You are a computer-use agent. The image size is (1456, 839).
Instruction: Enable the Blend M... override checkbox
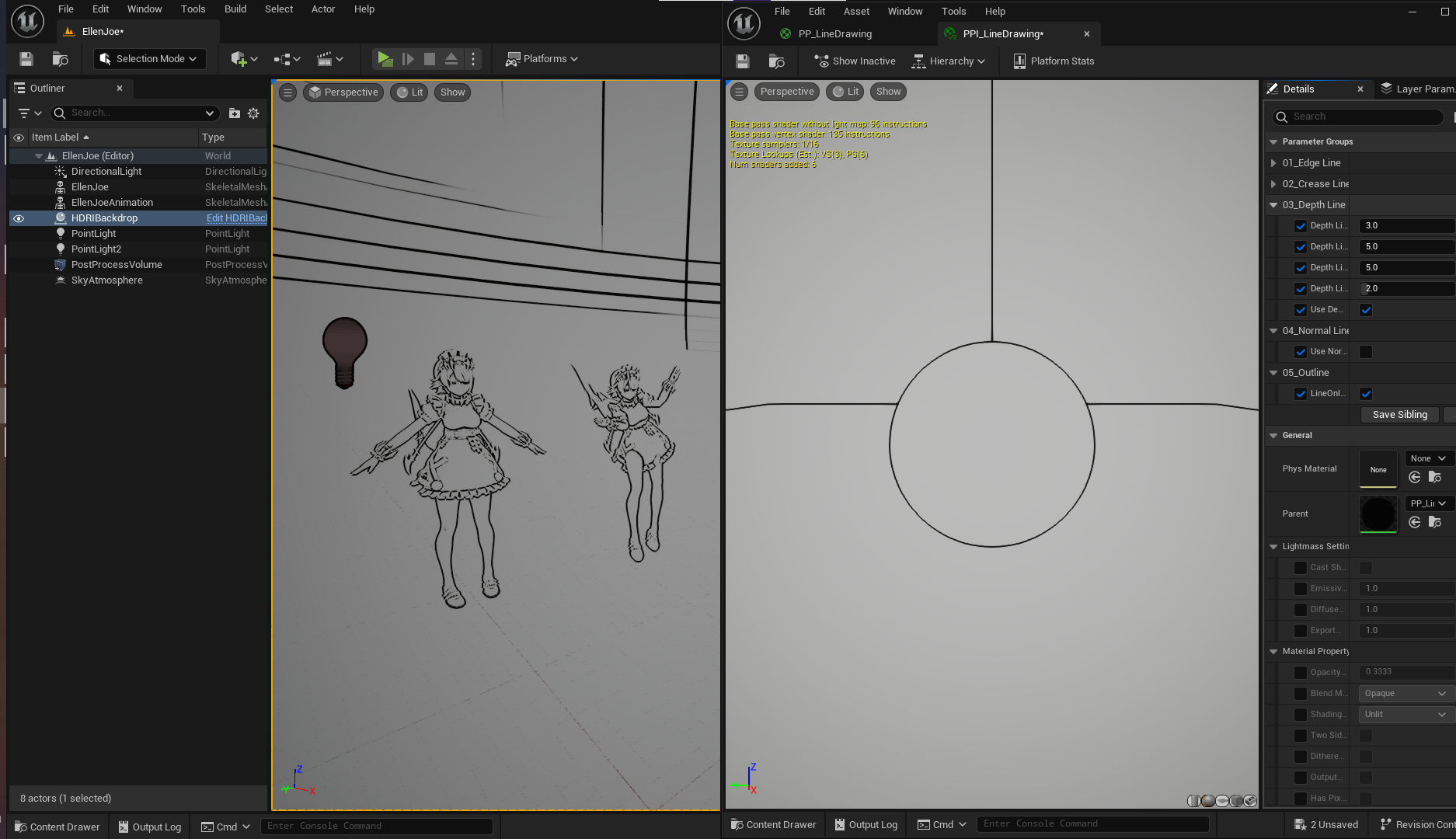point(1301,694)
